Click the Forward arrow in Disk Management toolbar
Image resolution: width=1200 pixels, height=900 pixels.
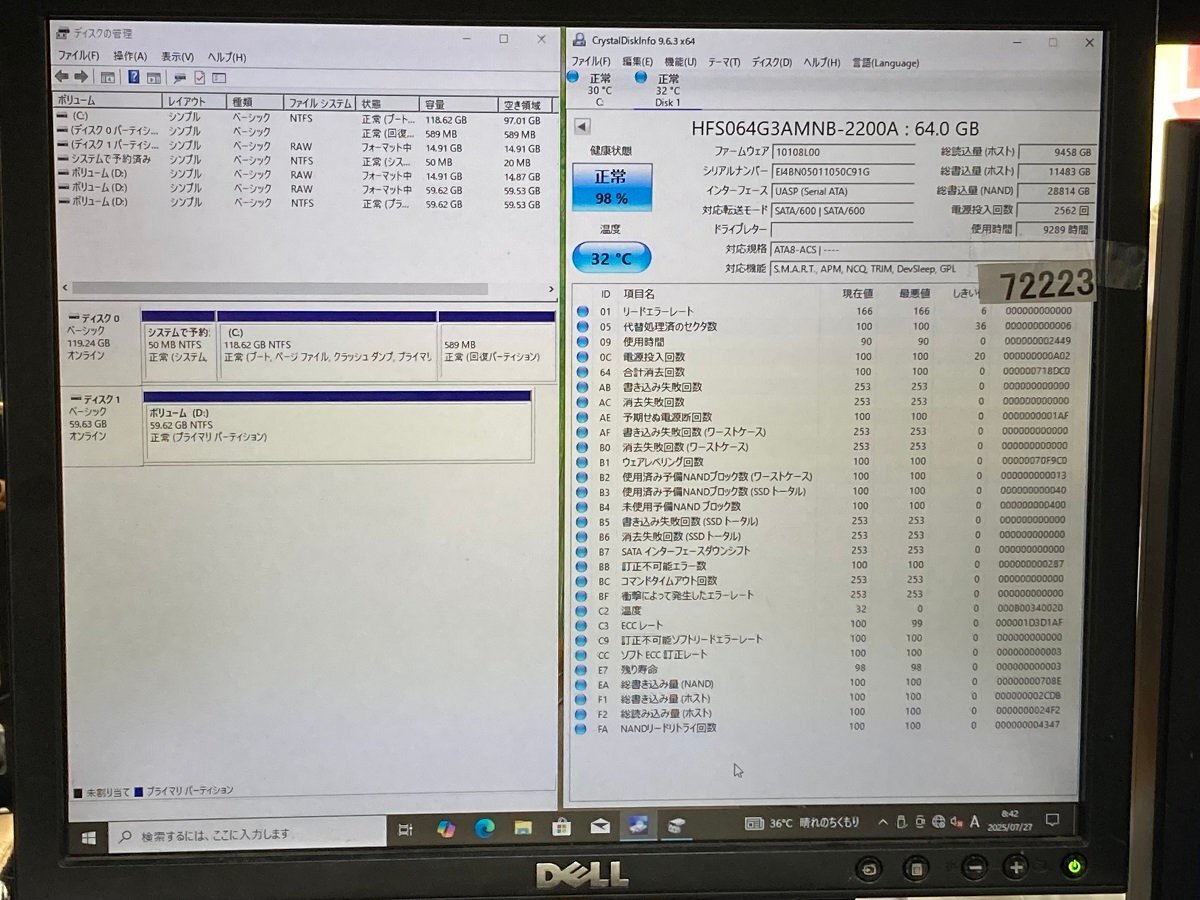pos(81,77)
